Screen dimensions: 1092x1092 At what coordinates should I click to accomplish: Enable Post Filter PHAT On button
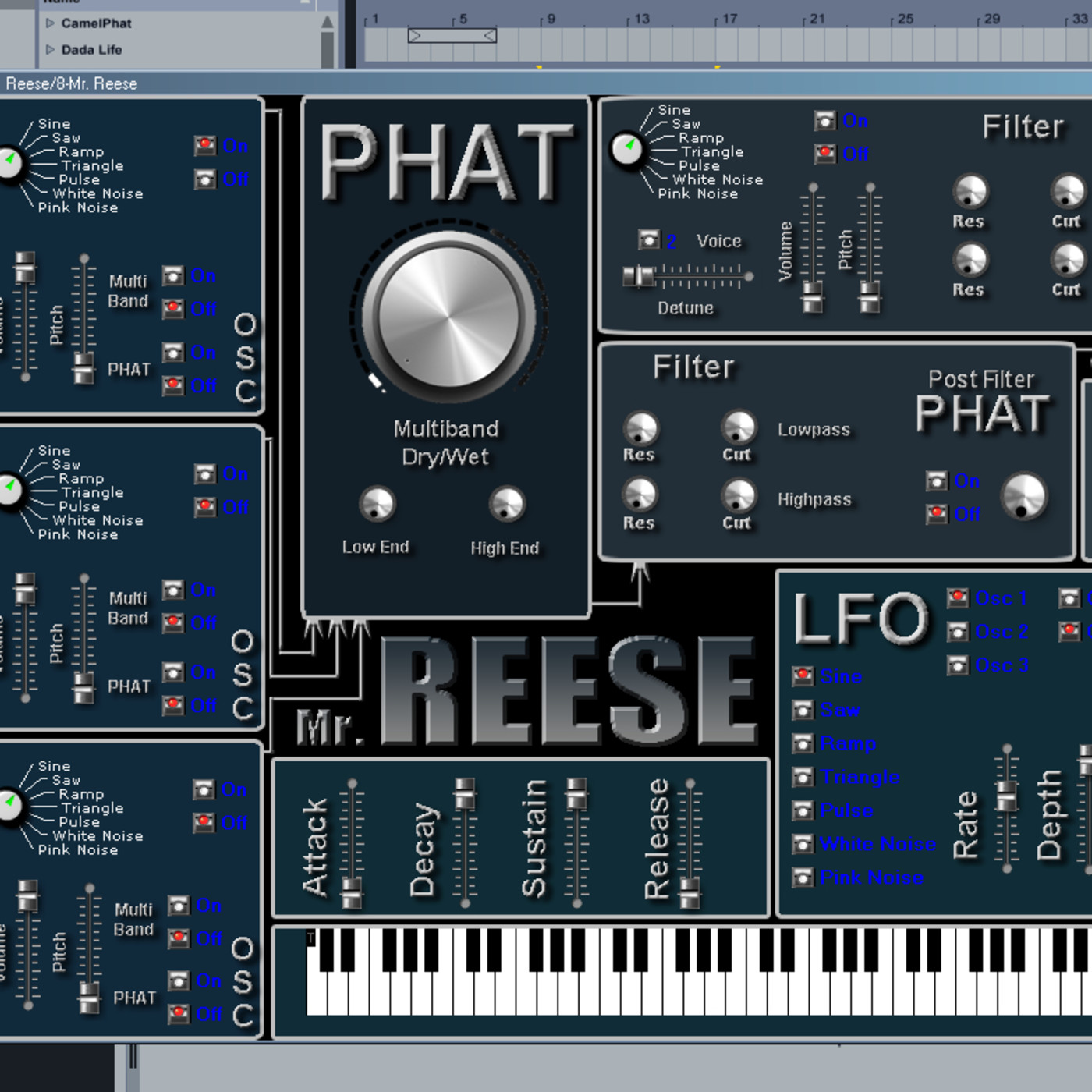point(936,481)
